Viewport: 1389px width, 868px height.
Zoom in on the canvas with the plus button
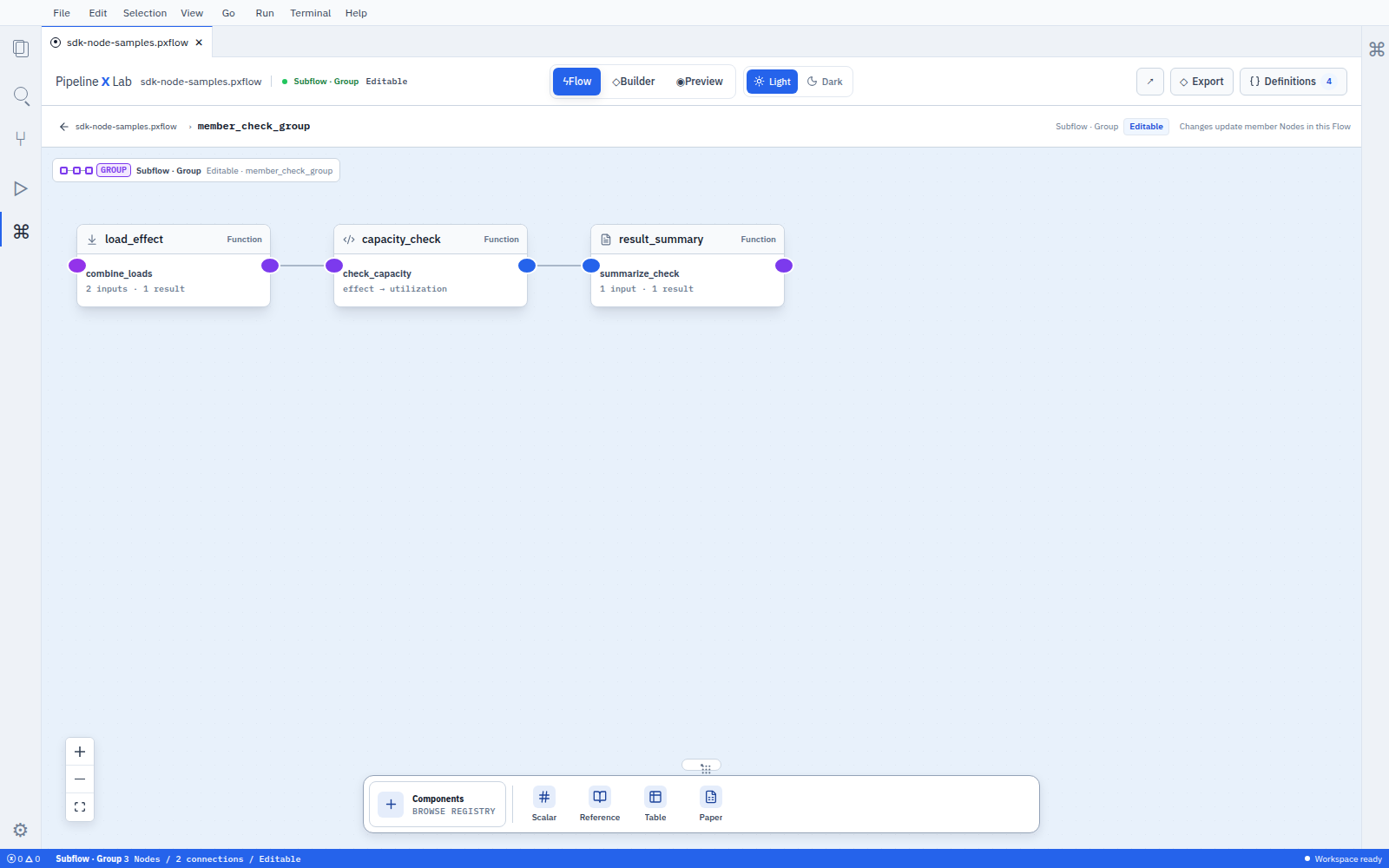(x=80, y=752)
